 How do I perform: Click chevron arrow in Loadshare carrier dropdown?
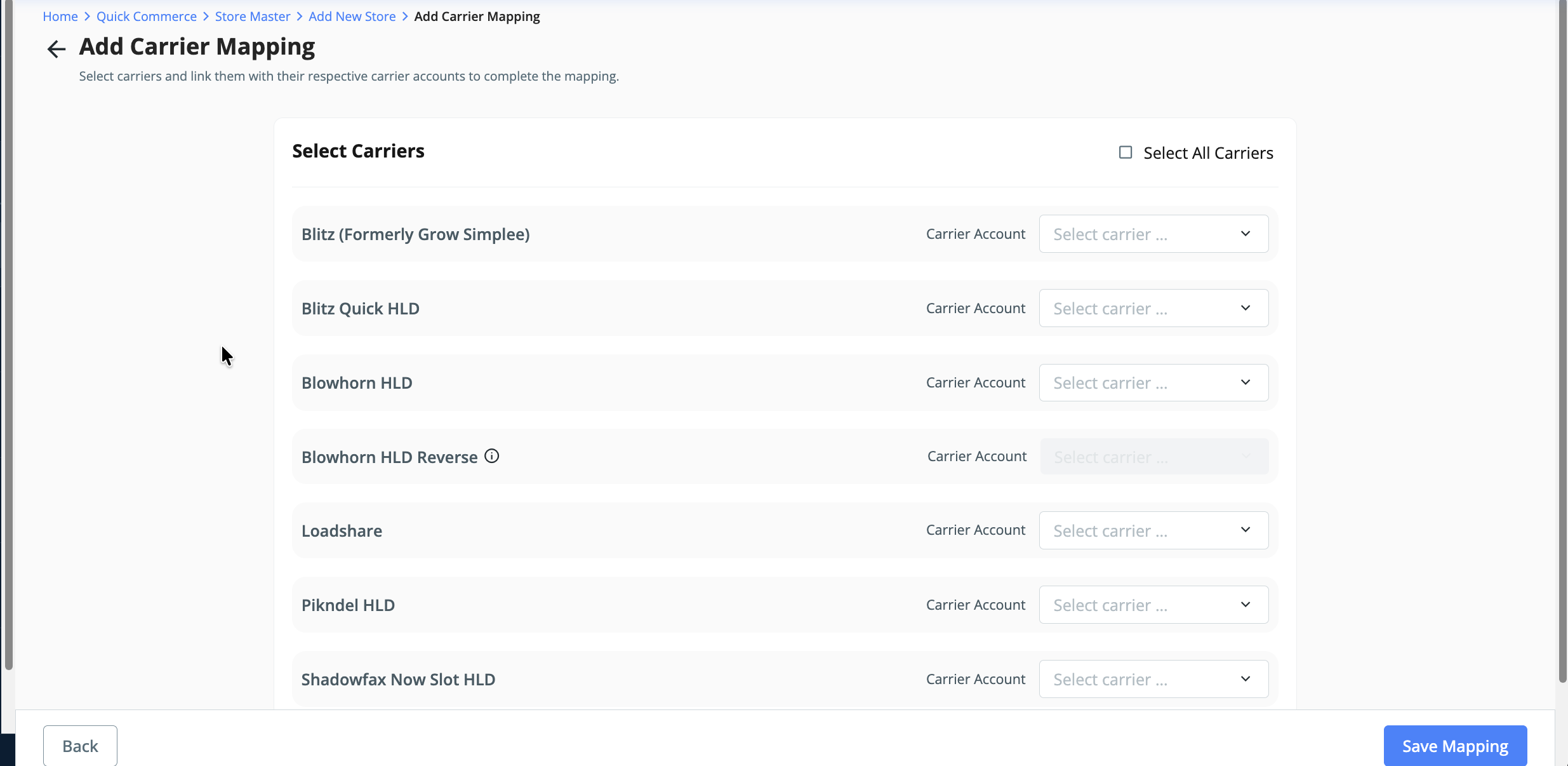click(x=1246, y=530)
